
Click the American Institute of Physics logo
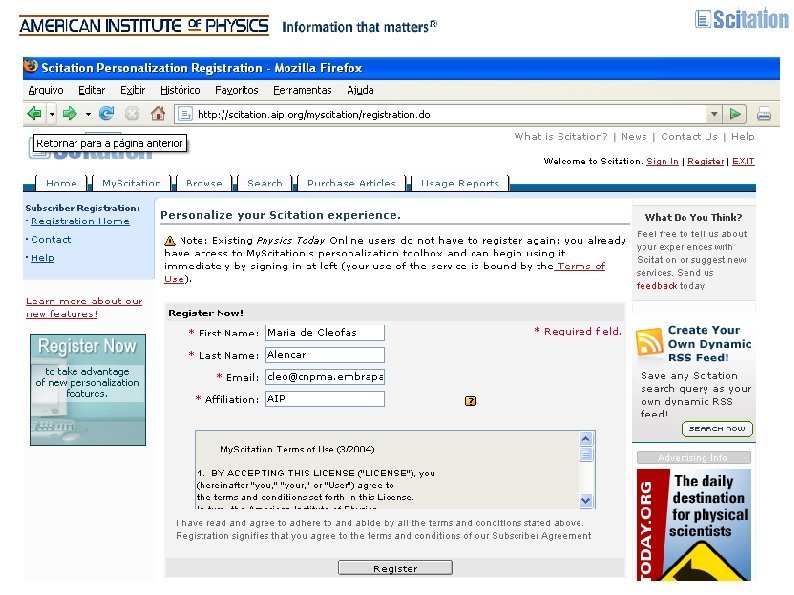144,25
